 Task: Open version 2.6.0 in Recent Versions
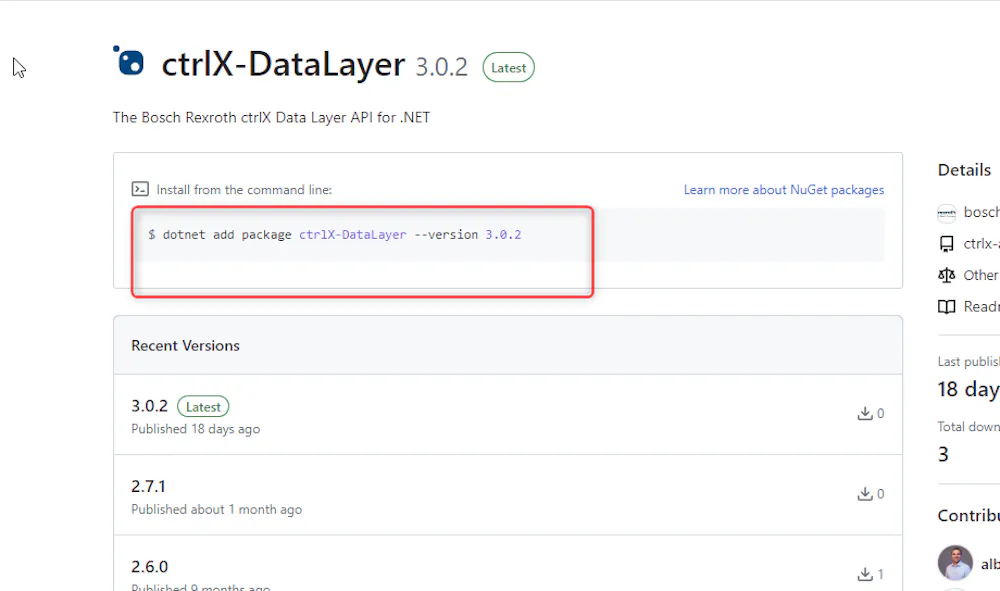point(149,567)
